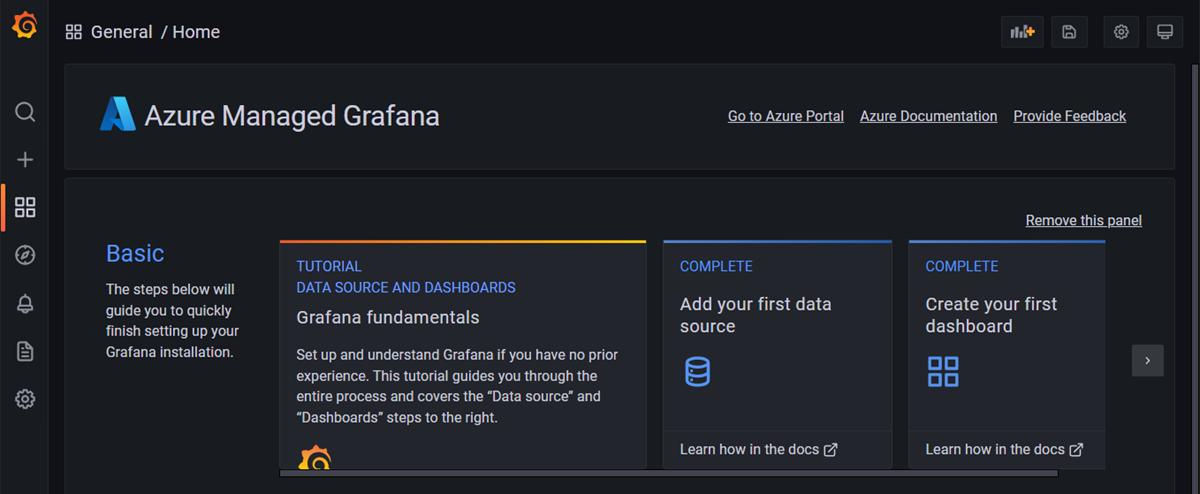1200x494 pixels.
Task: Open the Azure Documentation link
Action: tap(928, 116)
